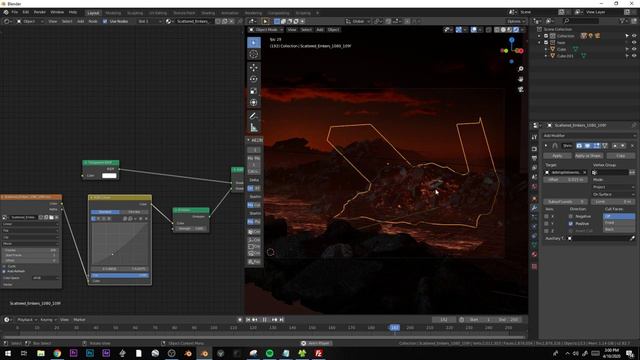Viewport: 640px width, 360px height.
Task: Select the Measure tool in viewport toolbar
Action: pos(253,128)
